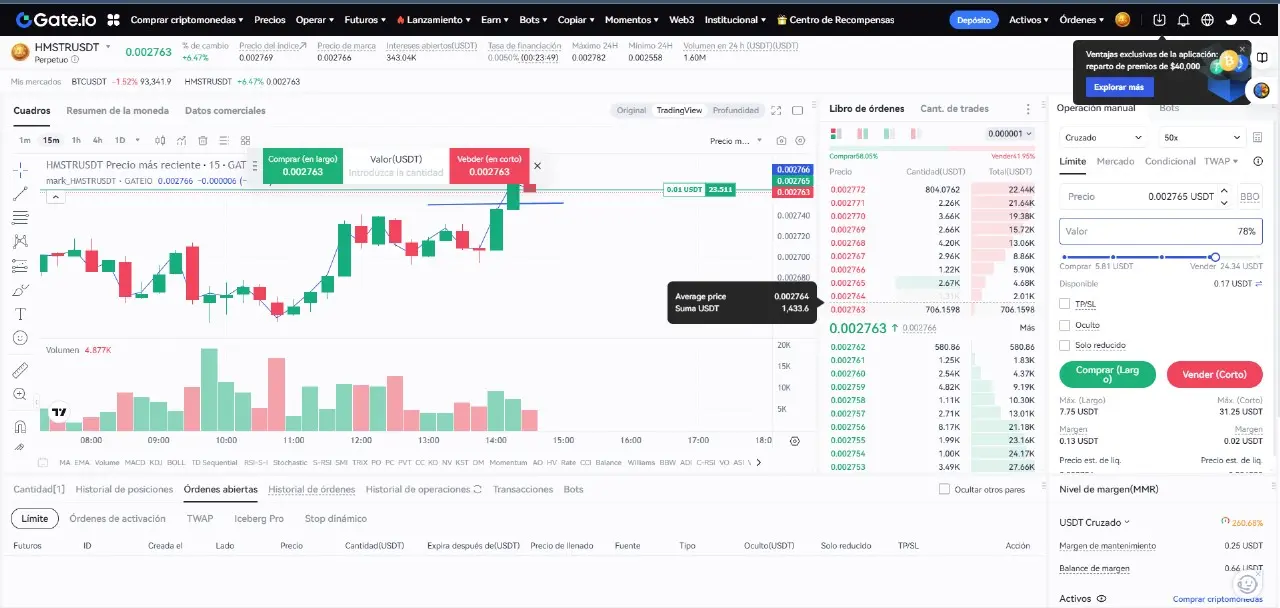
Task: Open the calculator icon beside 50x leverage
Action: [x=1258, y=137]
